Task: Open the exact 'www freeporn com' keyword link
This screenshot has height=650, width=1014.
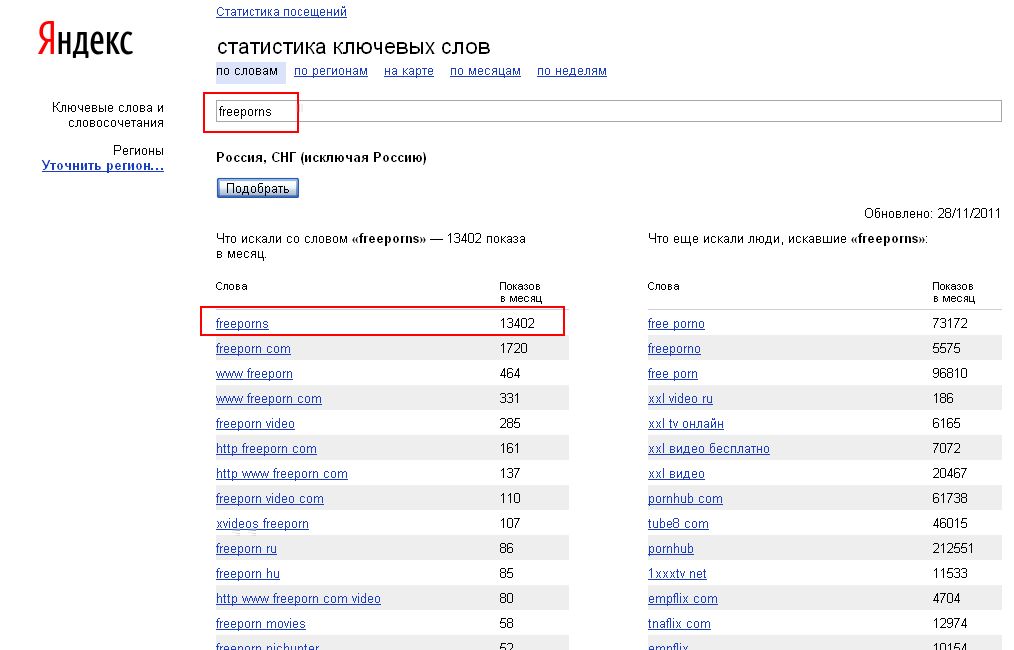Action: (269, 399)
